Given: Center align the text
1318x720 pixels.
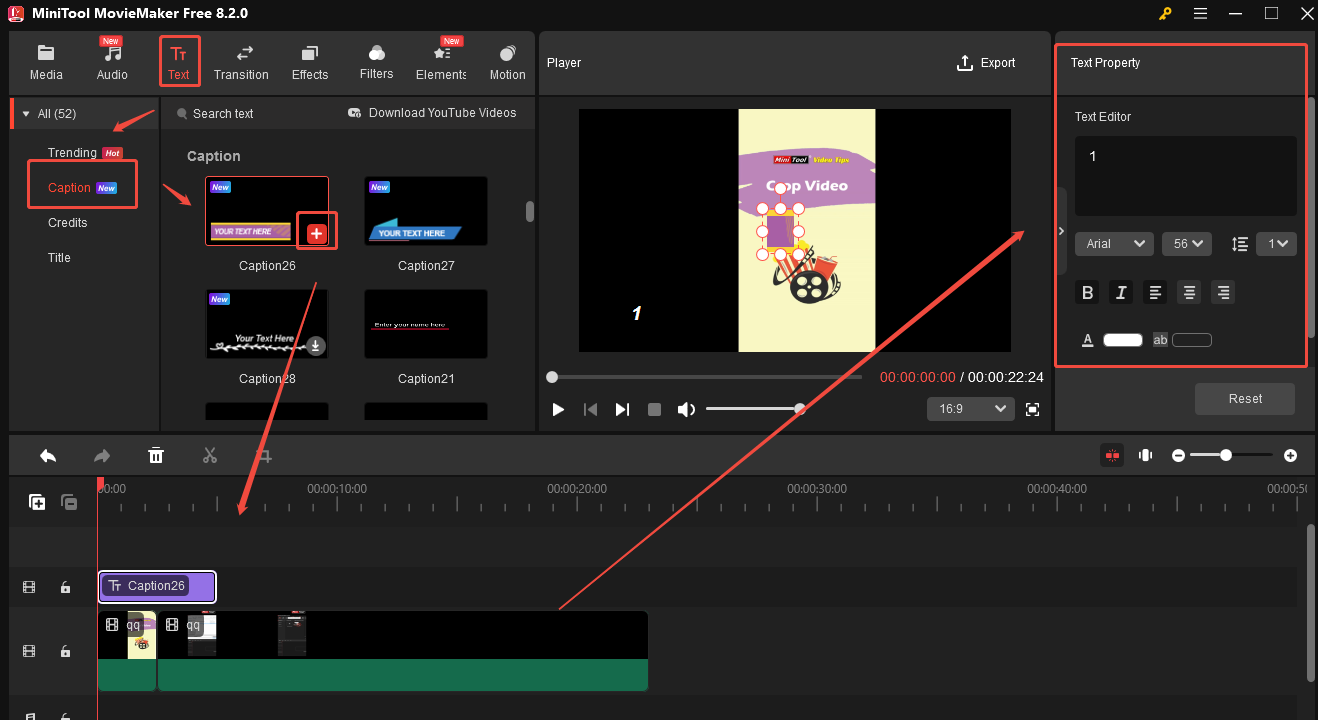Looking at the screenshot, I should [x=1188, y=292].
